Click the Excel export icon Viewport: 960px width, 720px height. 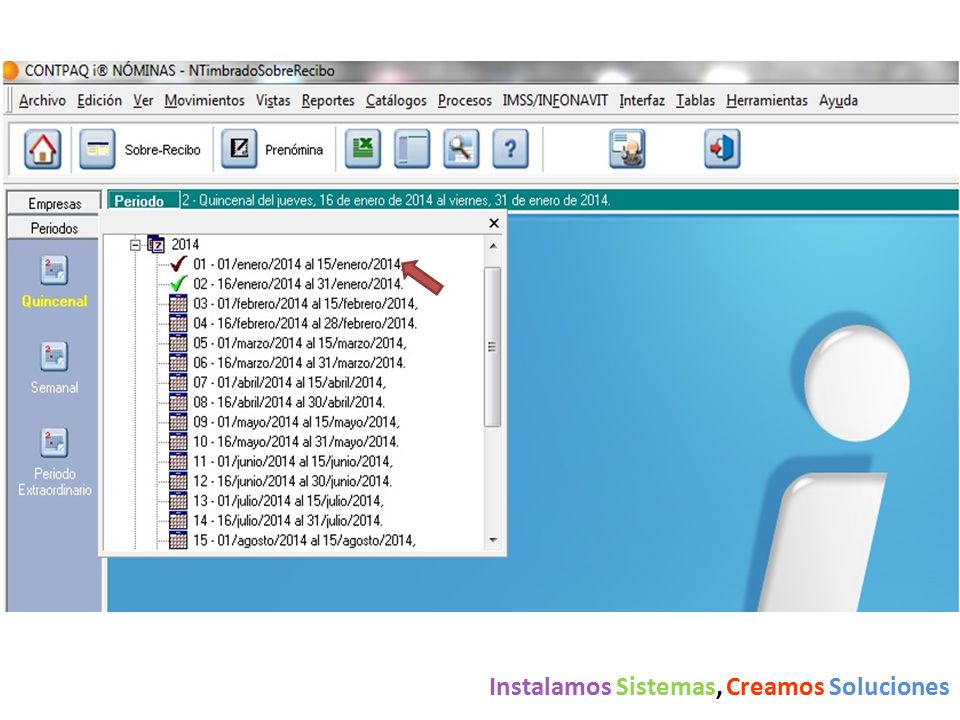tap(362, 149)
